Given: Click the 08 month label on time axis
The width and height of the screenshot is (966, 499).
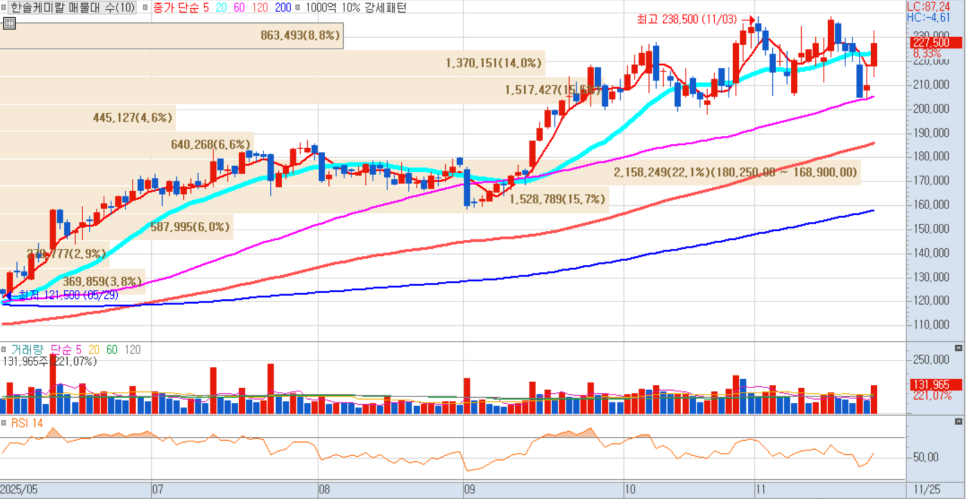Looking at the screenshot, I should click(325, 489).
